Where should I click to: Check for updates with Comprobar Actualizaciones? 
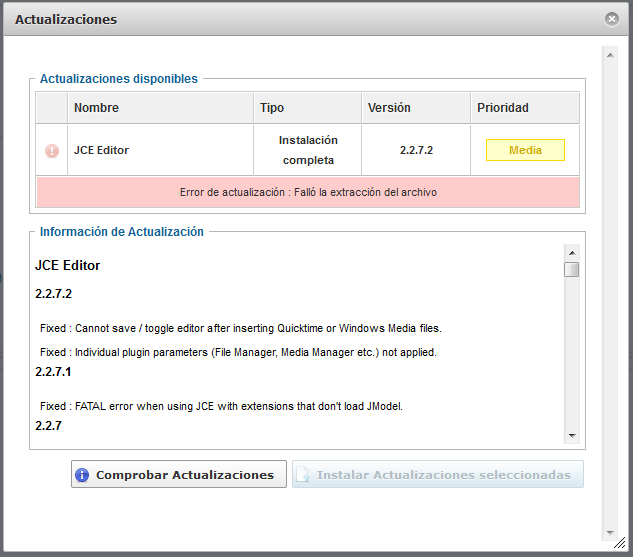click(x=179, y=474)
